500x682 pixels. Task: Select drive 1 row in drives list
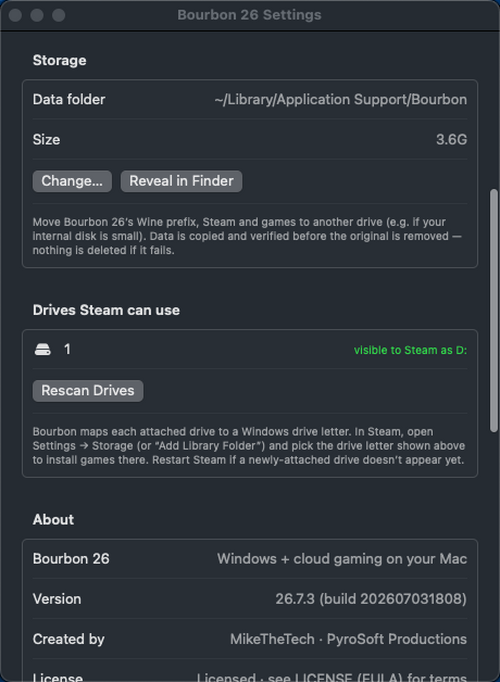tap(250, 349)
